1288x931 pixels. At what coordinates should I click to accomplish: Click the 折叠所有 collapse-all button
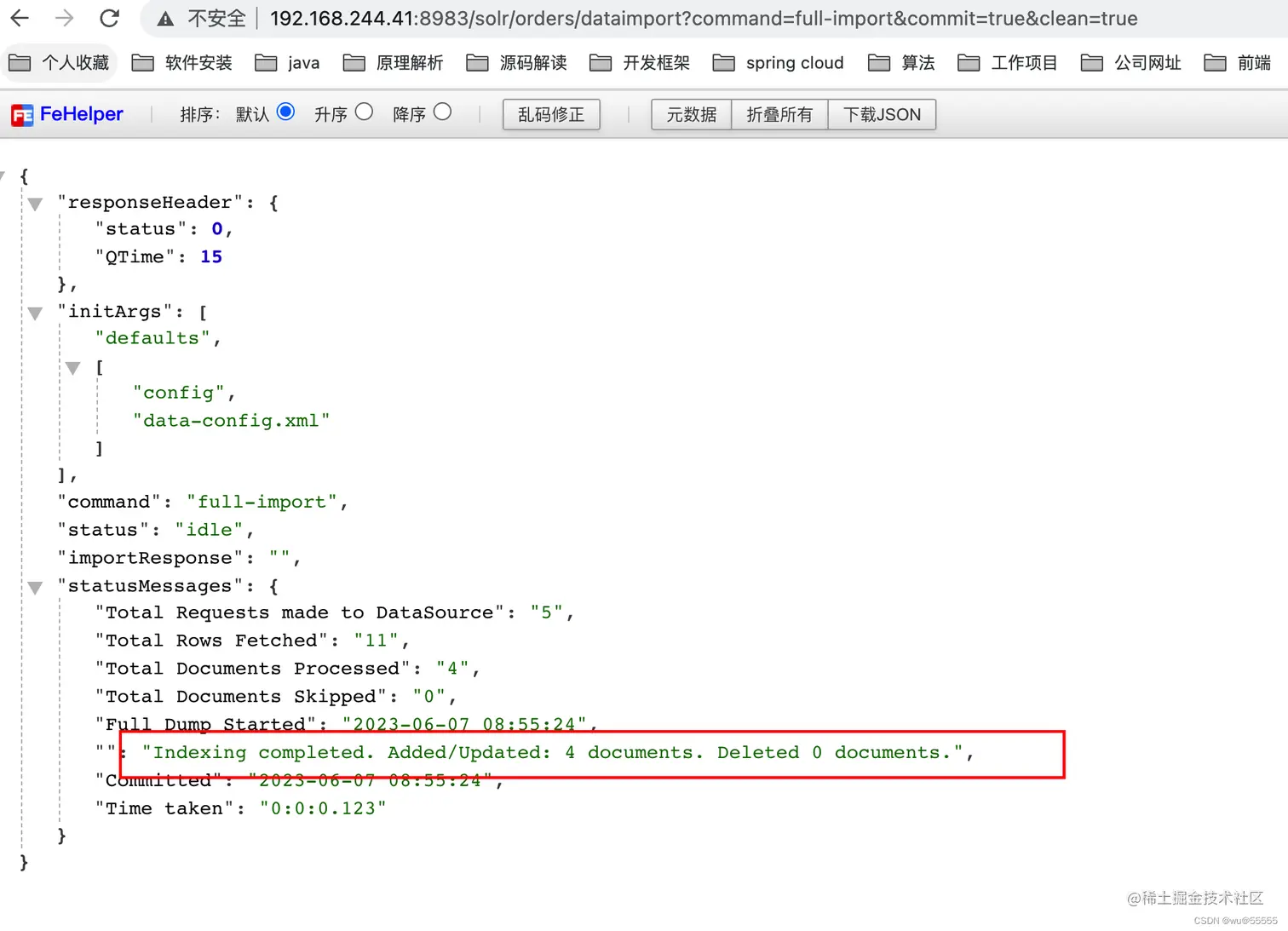click(779, 114)
